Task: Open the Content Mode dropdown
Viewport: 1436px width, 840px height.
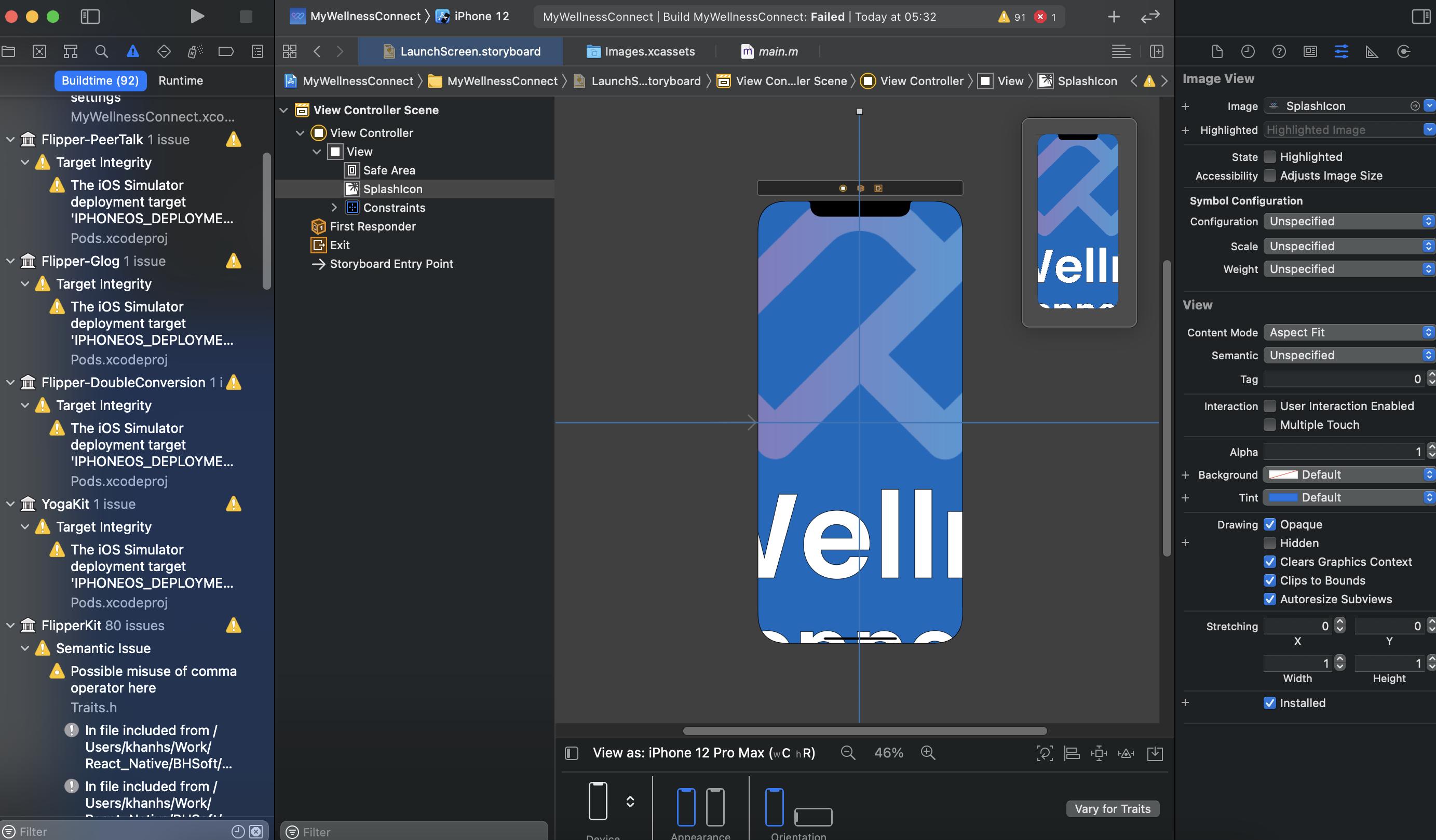Action: tap(1349, 332)
